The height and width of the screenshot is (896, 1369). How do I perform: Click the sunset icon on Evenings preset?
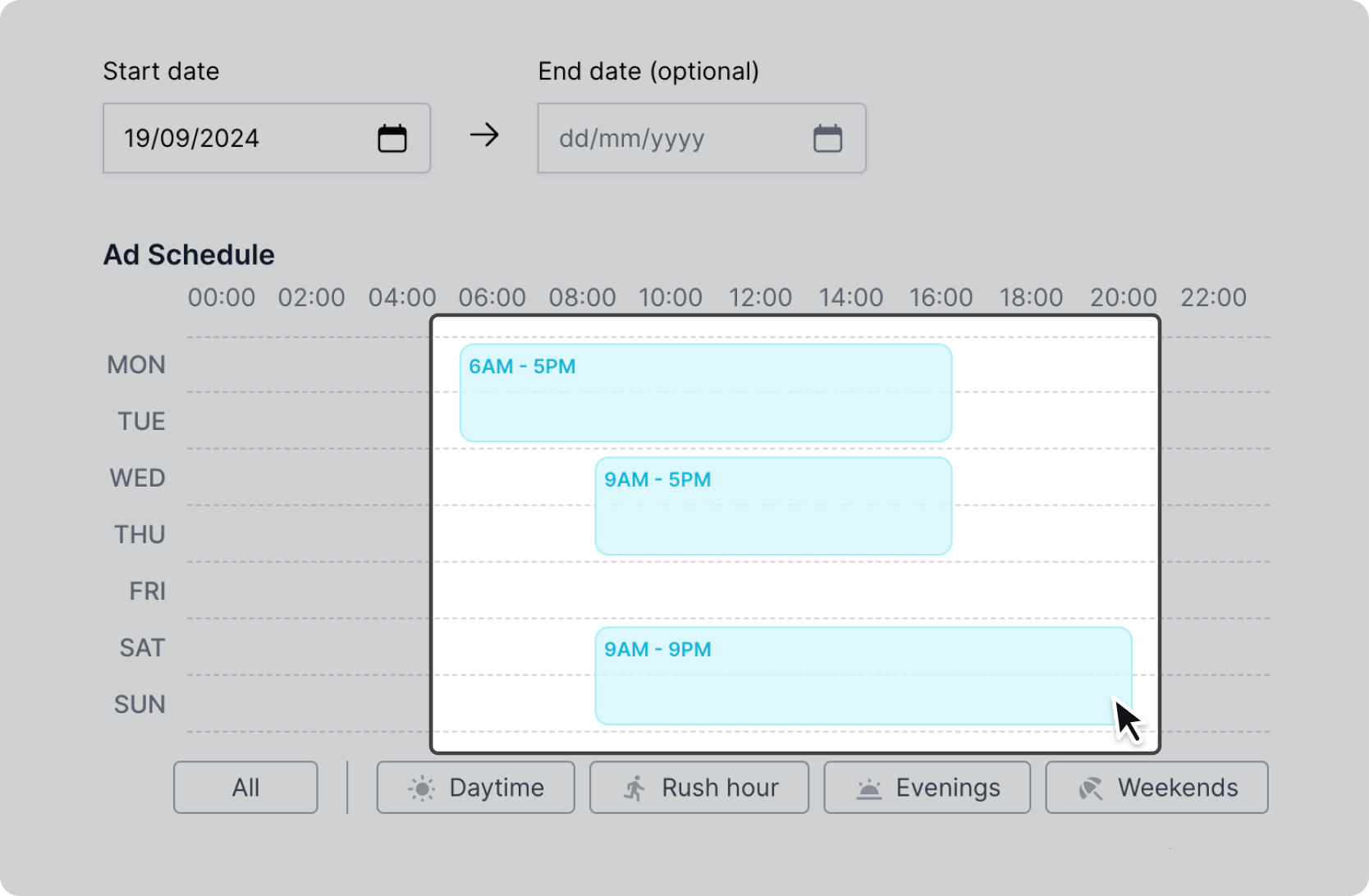868,789
